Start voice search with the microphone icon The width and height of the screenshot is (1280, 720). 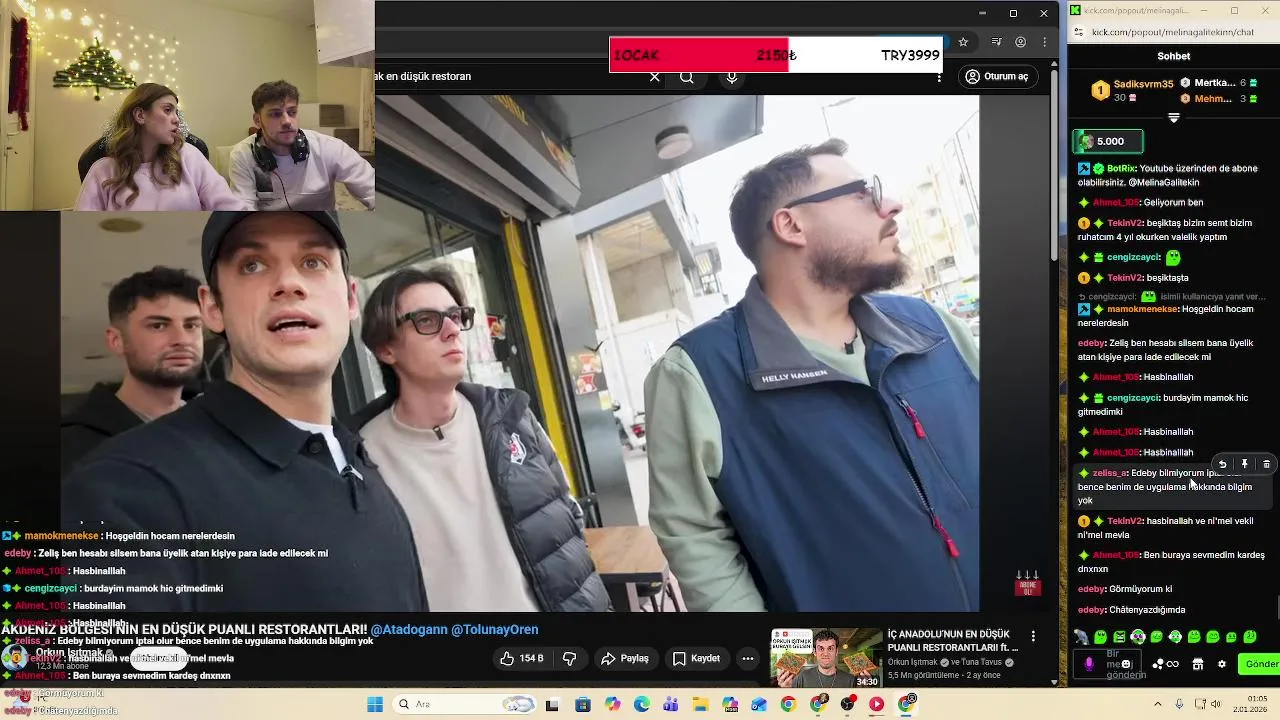coord(732,77)
